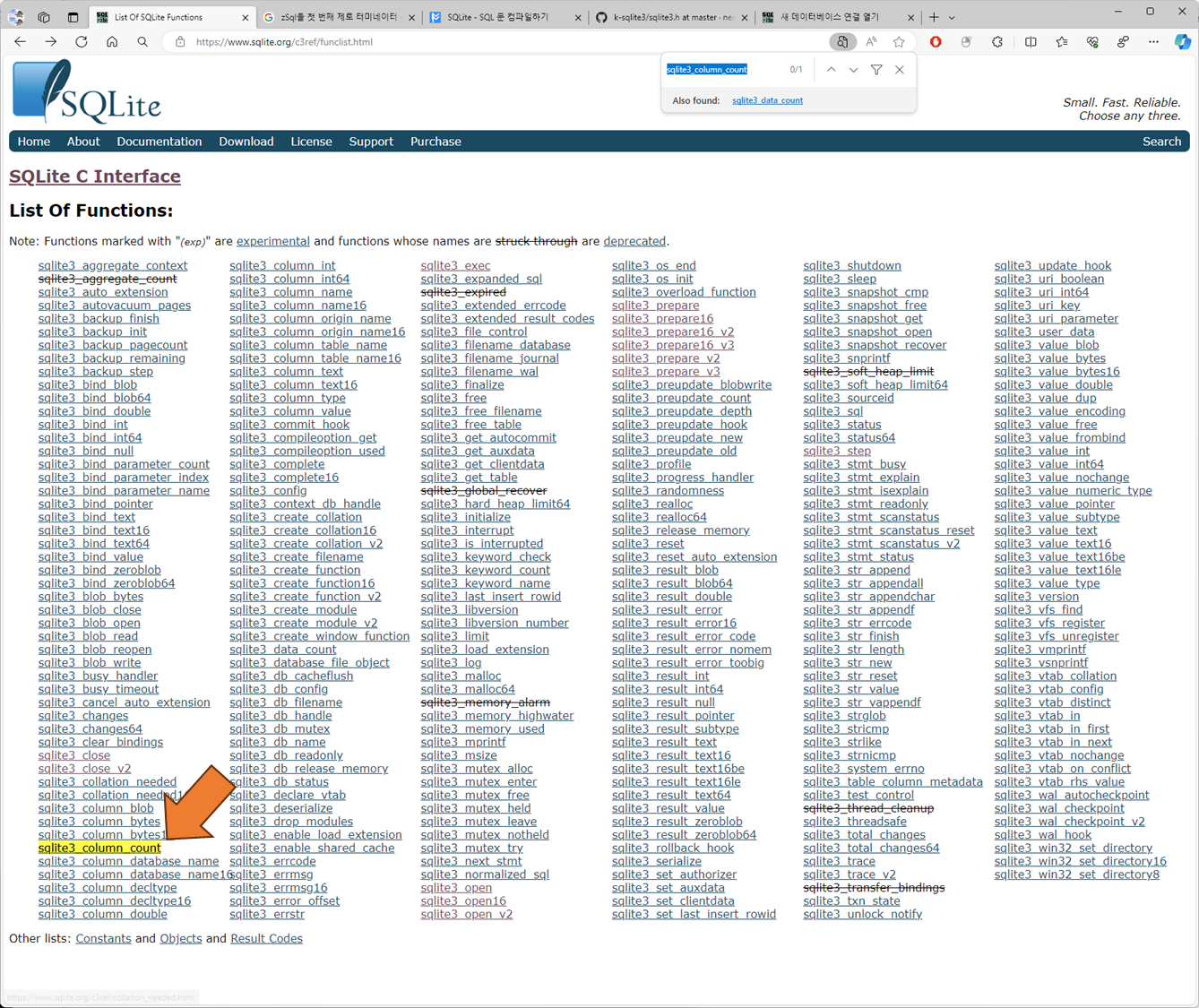Open the Constants list link
Image resolution: width=1199 pixels, height=1008 pixels.
tap(103, 938)
